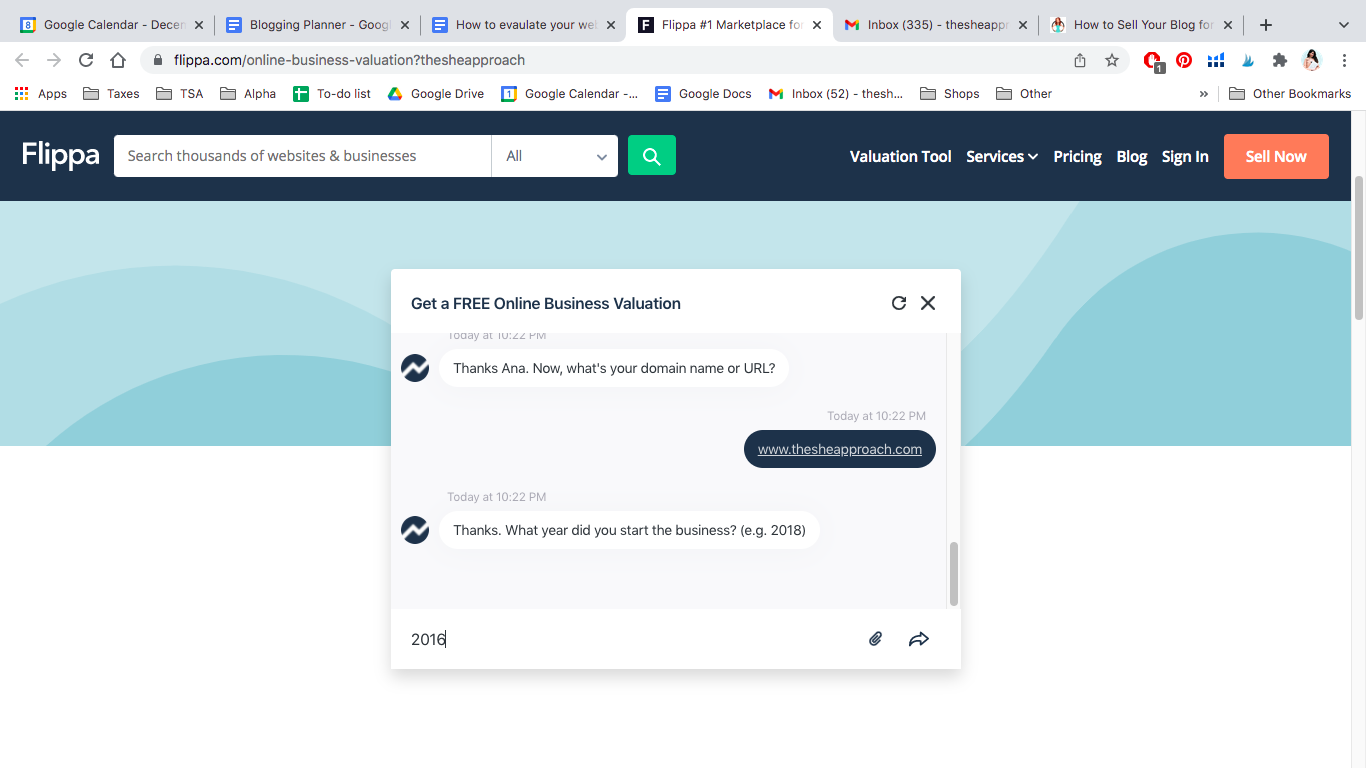The height and width of the screenshot is (768, 1366).
Task: Click the Sell Now button
Action: coord(1276,156)
